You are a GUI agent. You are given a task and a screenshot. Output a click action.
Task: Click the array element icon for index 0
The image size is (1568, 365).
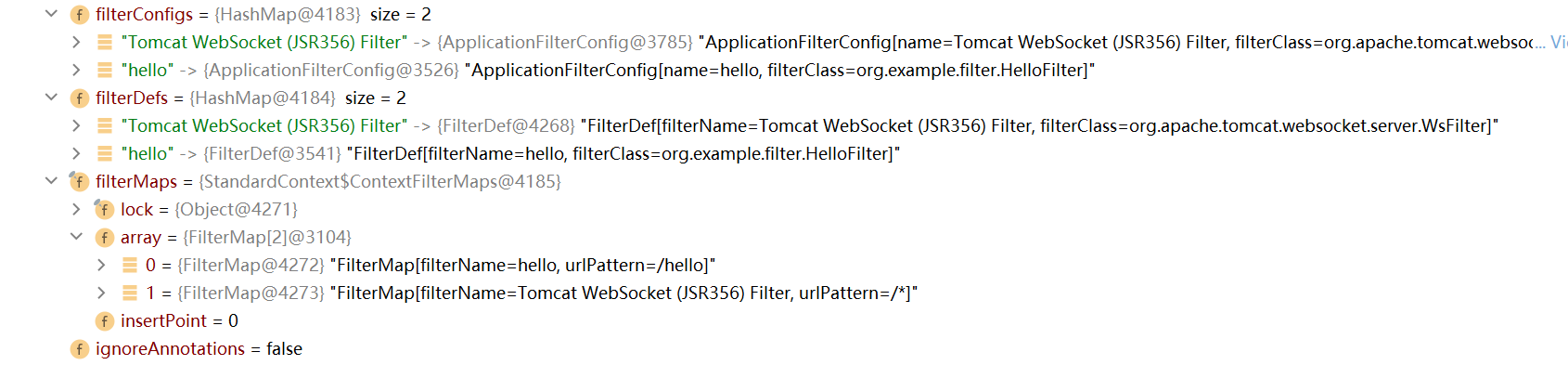(130, 265)
